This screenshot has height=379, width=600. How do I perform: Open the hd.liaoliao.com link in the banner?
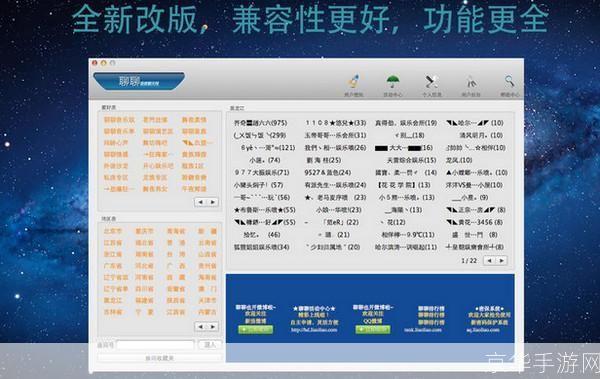coord(314,330)
